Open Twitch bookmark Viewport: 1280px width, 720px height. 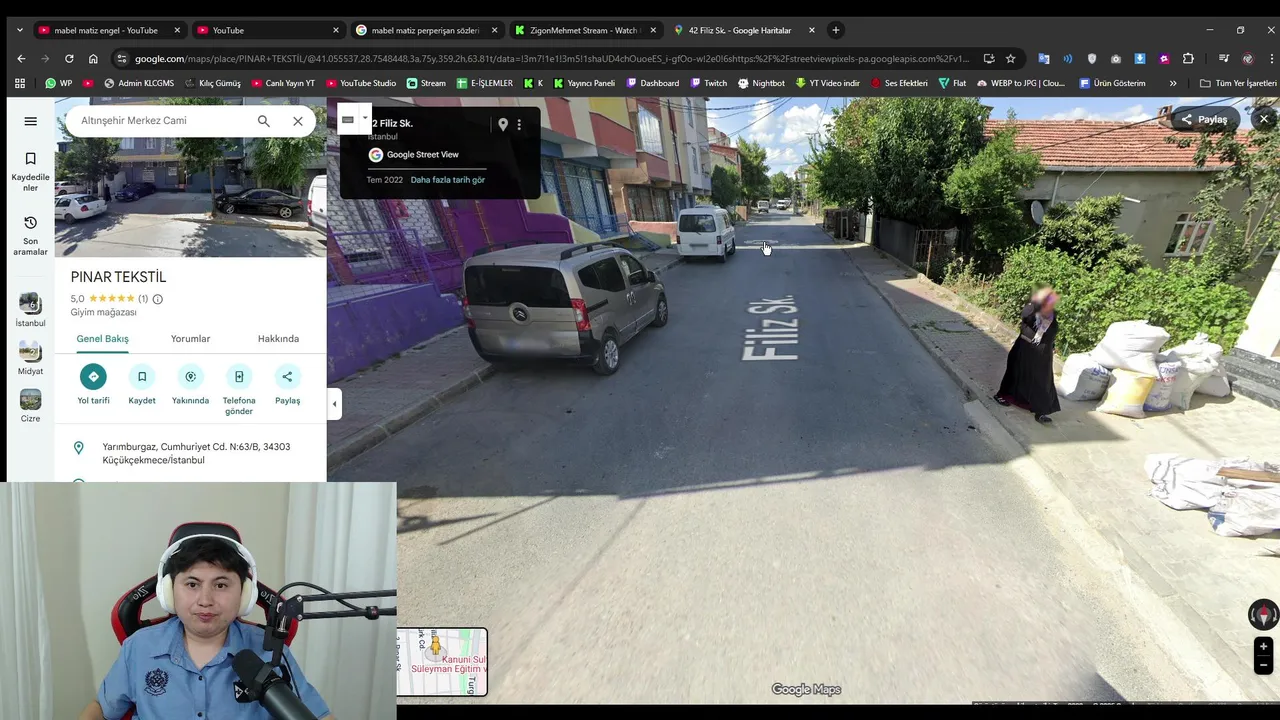(x=708, y=83)
